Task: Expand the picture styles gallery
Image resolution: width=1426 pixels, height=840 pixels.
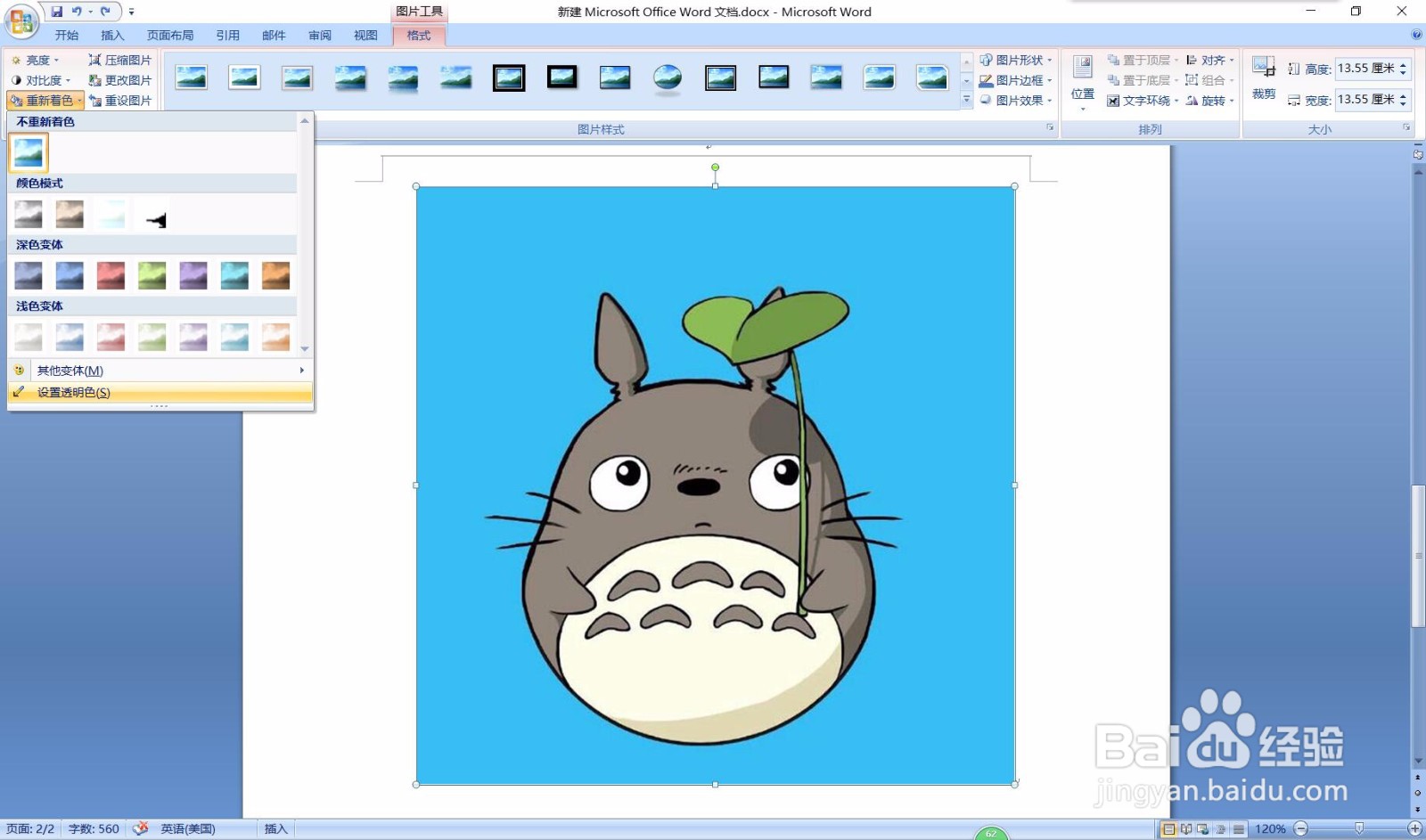Action: click(x=966, y=101)
